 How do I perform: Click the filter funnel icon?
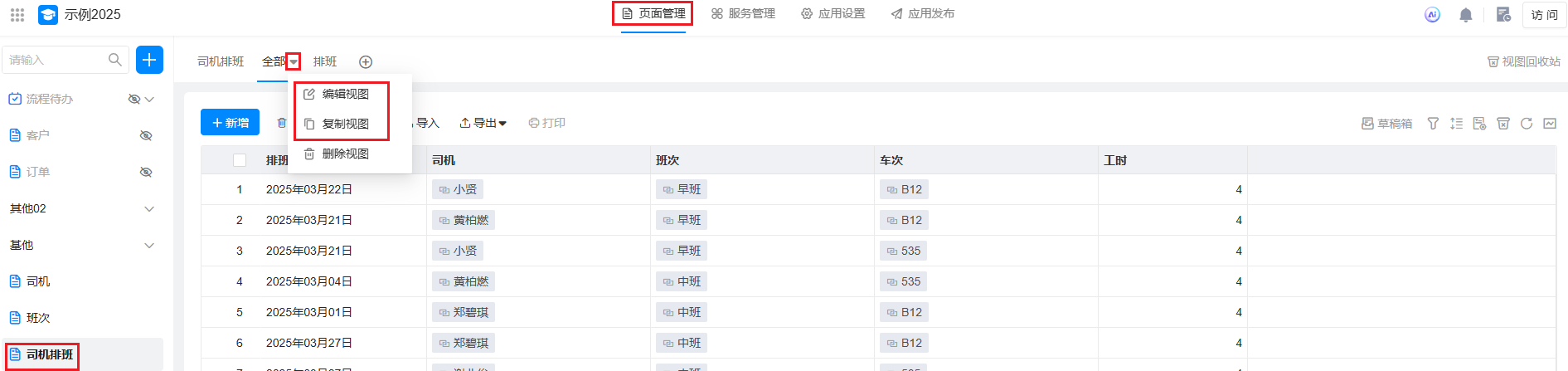[x=1433, y=124]
